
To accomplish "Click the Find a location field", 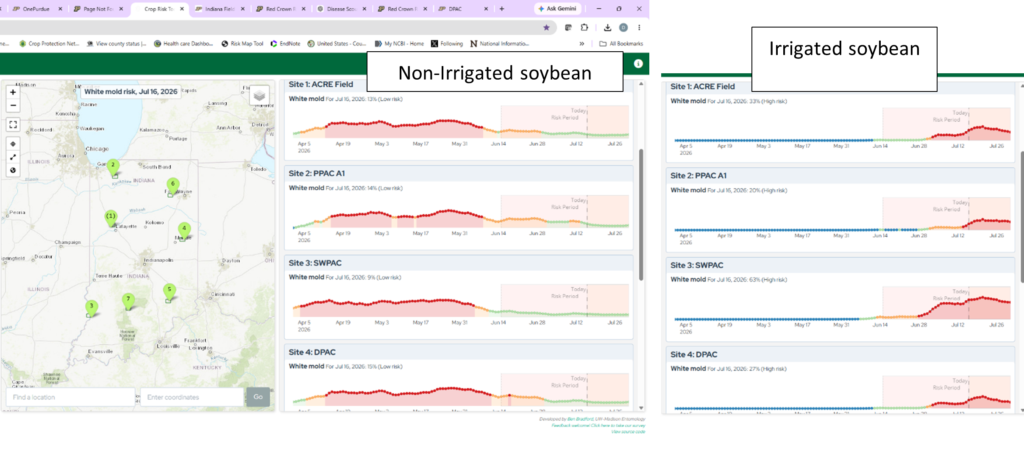I will (72, 397).
